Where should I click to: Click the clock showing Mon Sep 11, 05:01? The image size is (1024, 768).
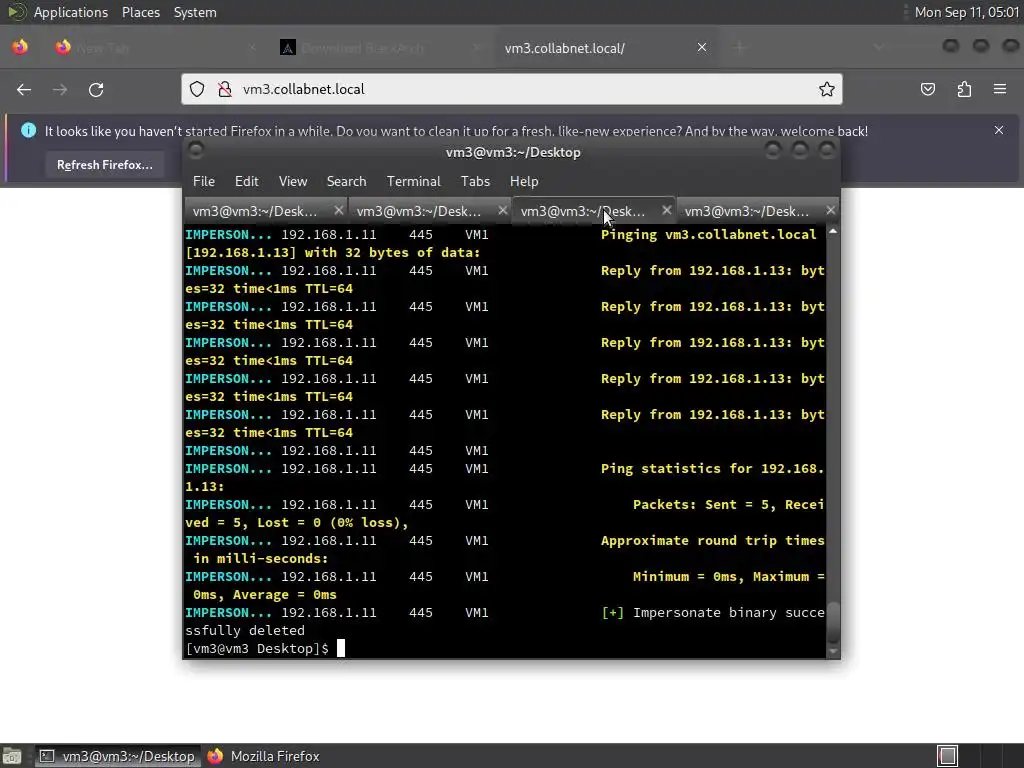967,12
